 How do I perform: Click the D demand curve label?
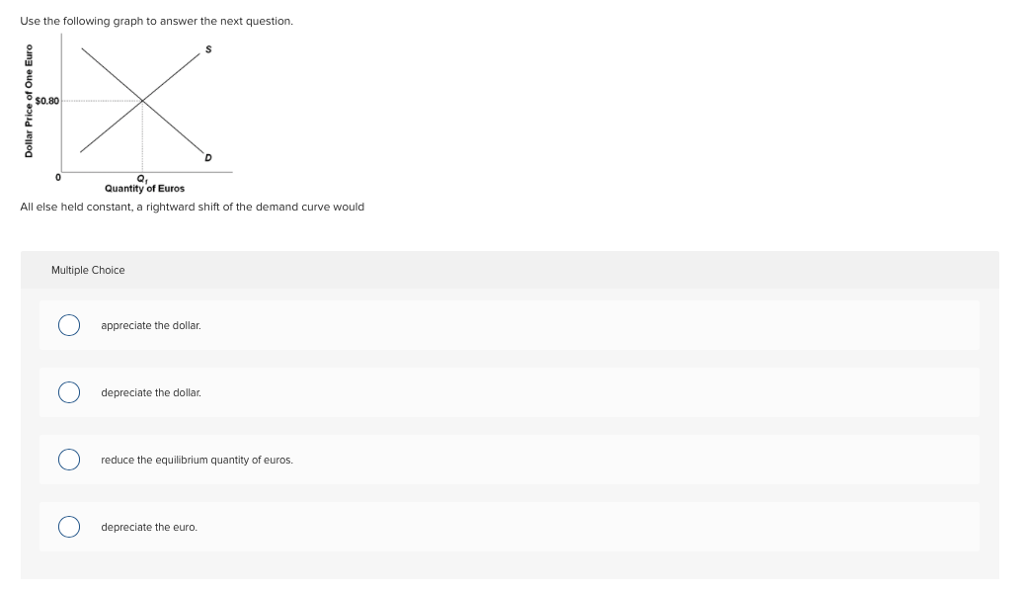[208, 157]
